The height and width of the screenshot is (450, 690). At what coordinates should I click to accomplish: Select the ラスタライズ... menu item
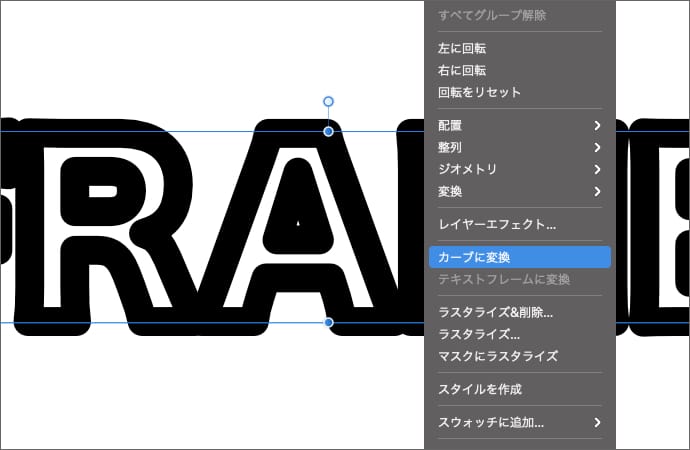(479, 334)
